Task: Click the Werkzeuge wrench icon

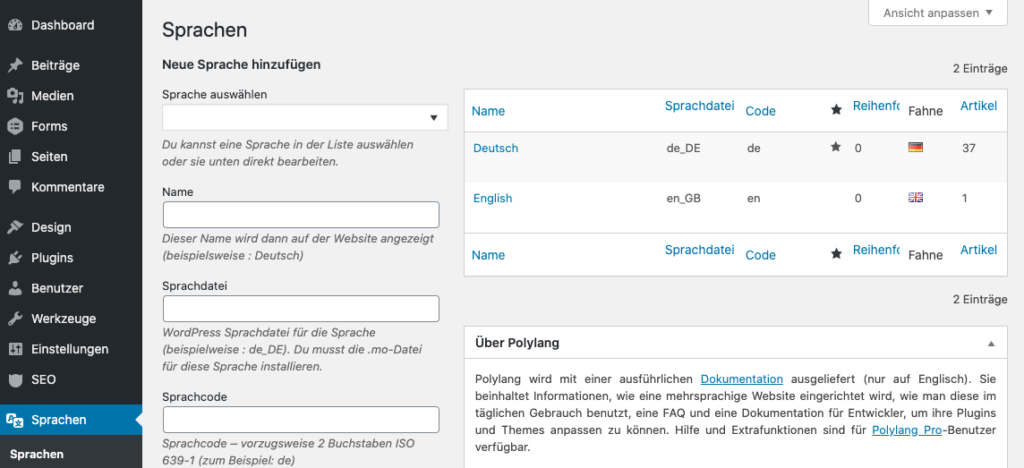Action: point(15,319)
